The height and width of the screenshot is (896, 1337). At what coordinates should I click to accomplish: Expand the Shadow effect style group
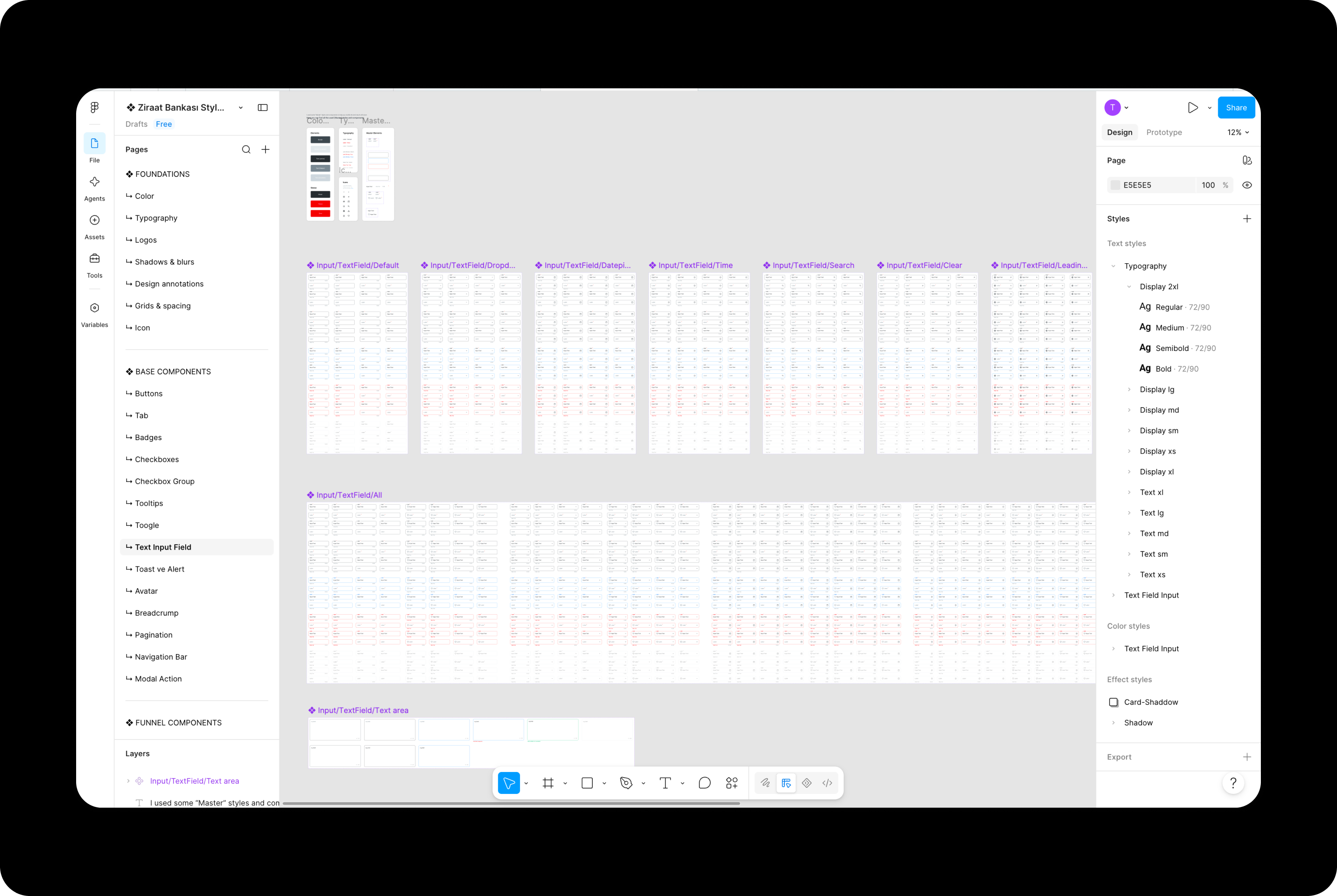click(x=1114, y=723)
